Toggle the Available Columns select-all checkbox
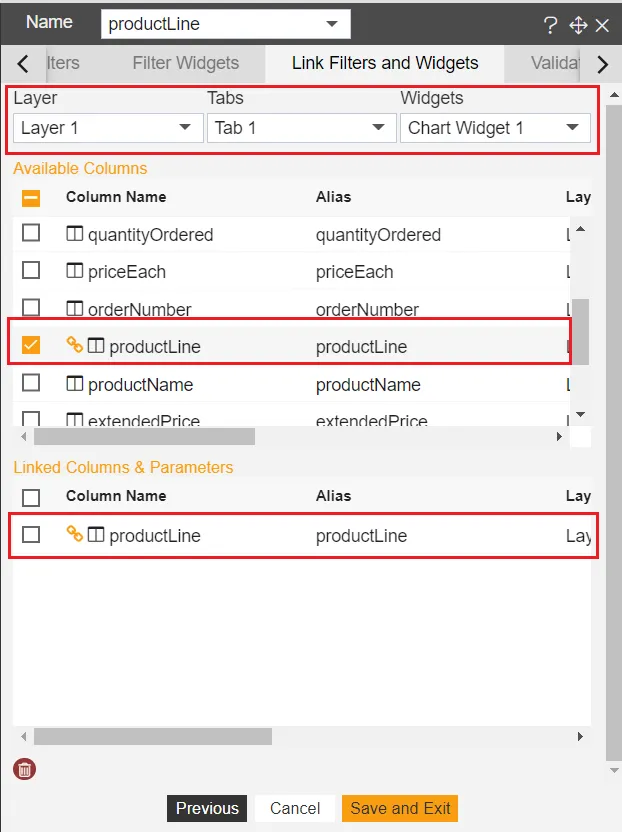622x832 pixels. click(x=31, y=198)
